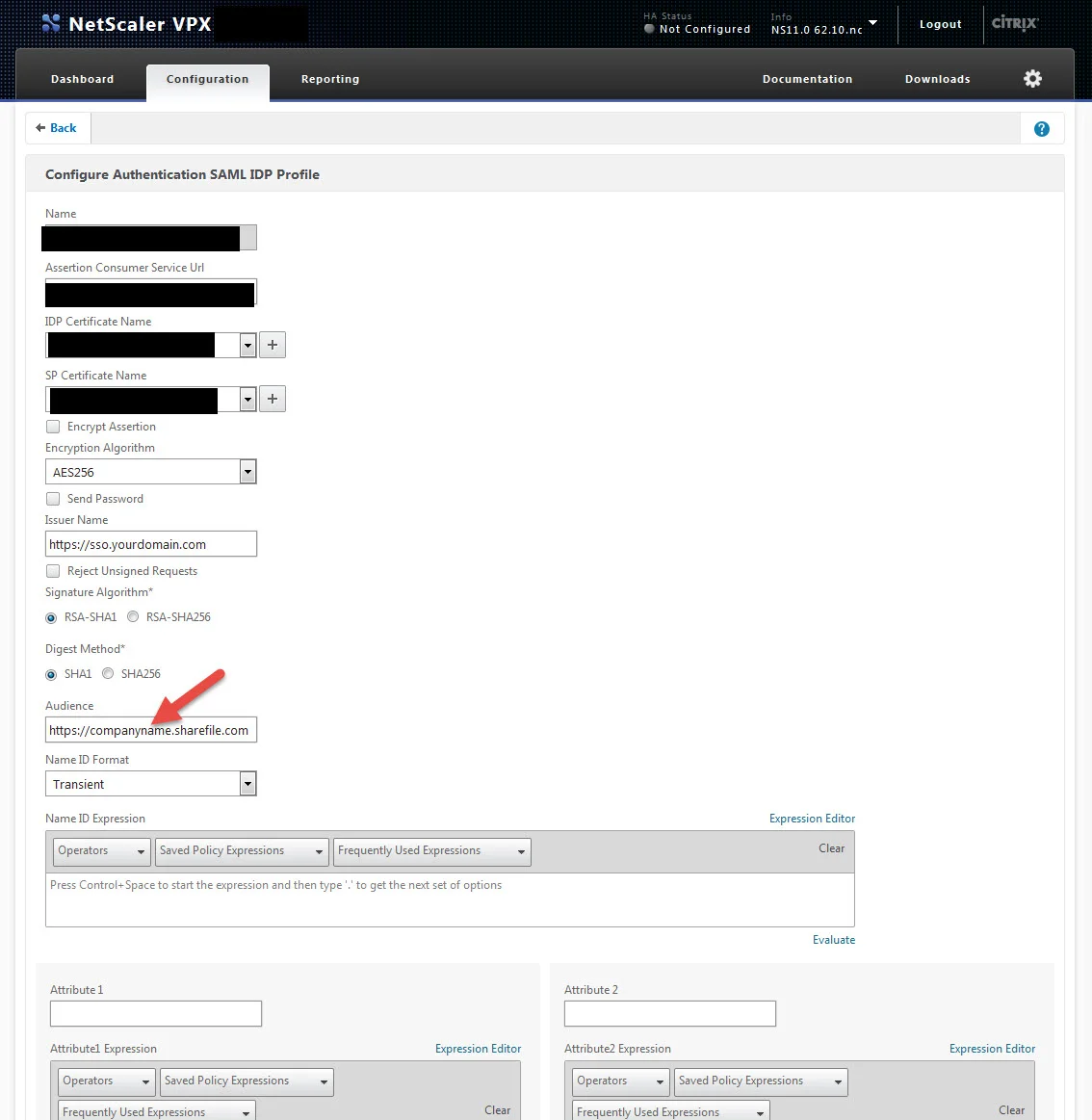The width and height of the screenshot is (1092, 1120).
Task: Open the settings gear icon
Action: tap(1032, 79)
